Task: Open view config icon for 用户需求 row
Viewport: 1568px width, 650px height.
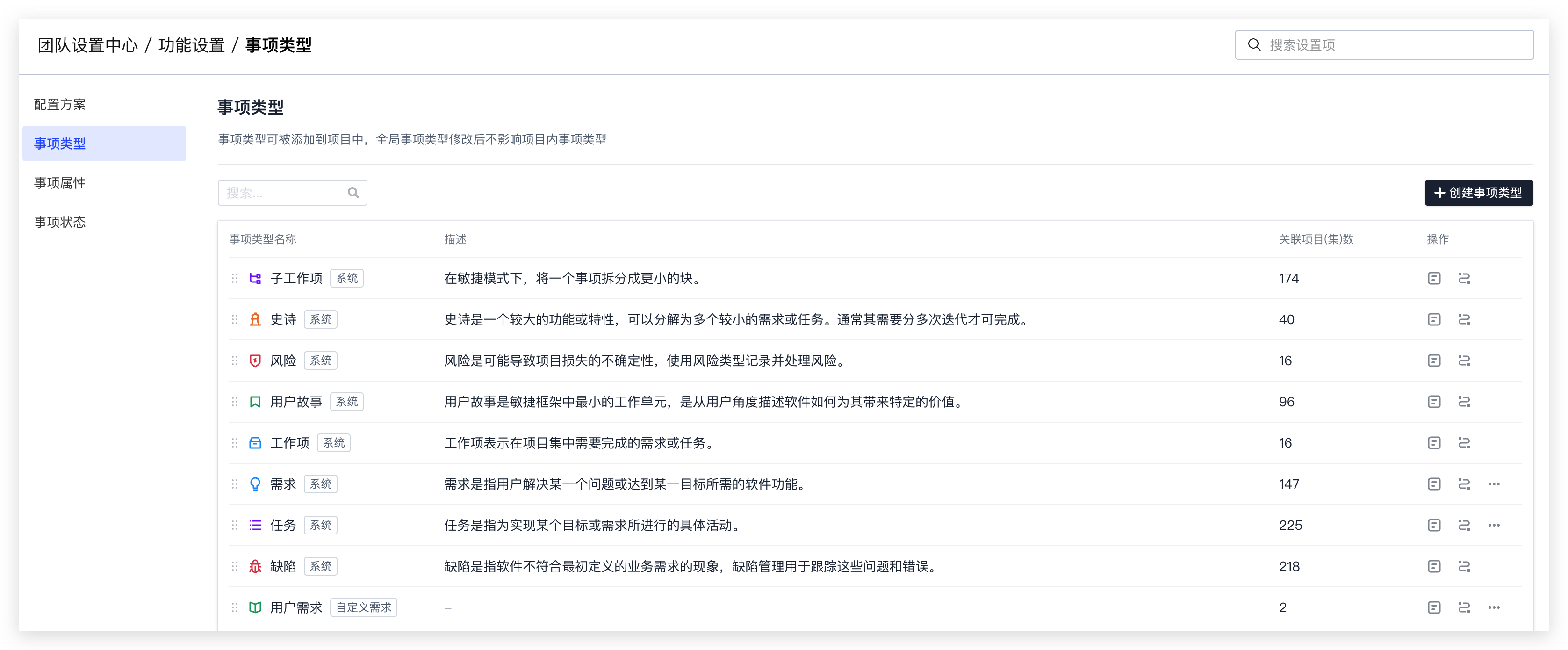Action: tap(1433, 607)
